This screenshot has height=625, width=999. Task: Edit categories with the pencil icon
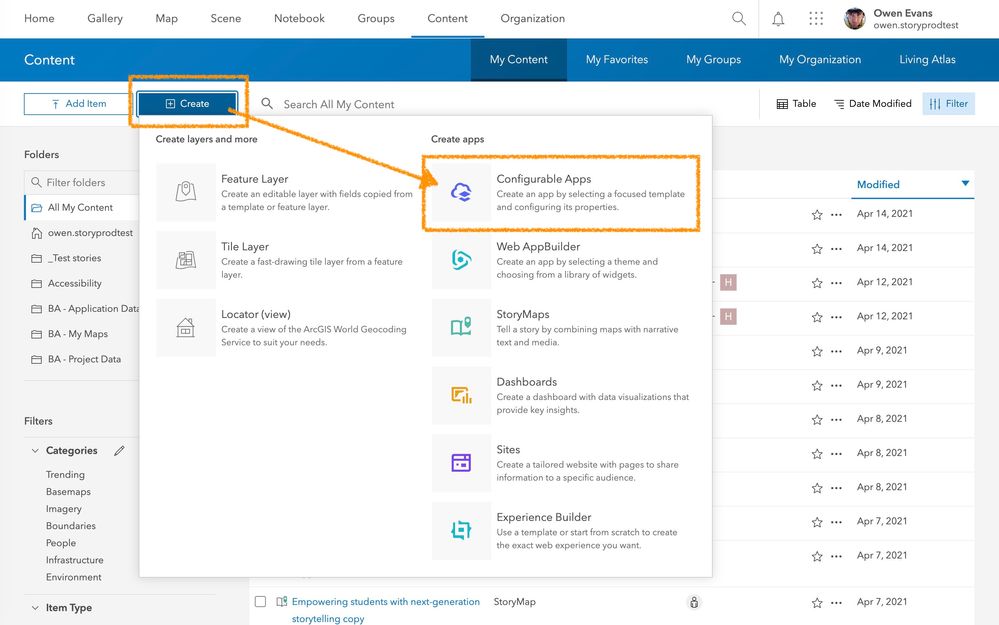click(119, 450)
